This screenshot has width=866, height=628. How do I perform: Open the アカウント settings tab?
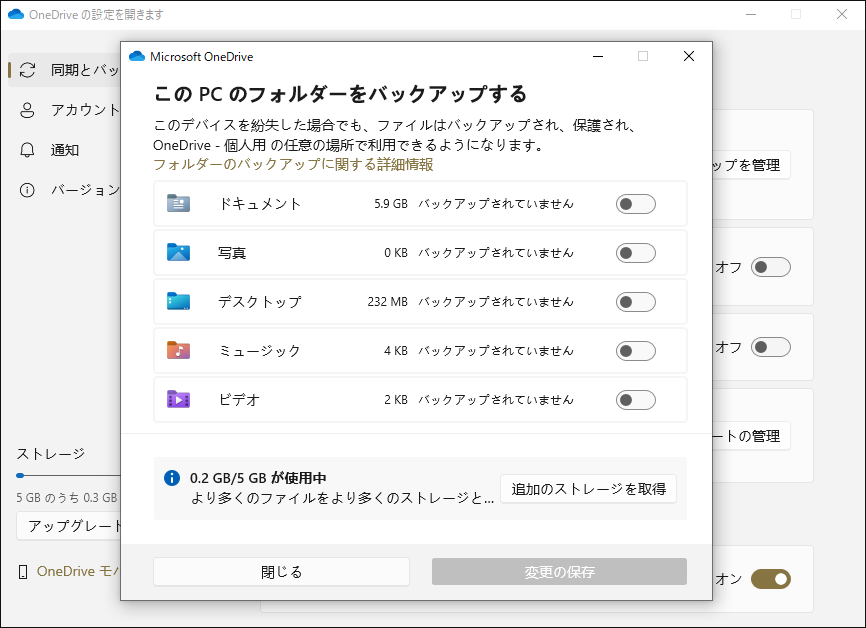pyautogui.click(x=65, y=110)
